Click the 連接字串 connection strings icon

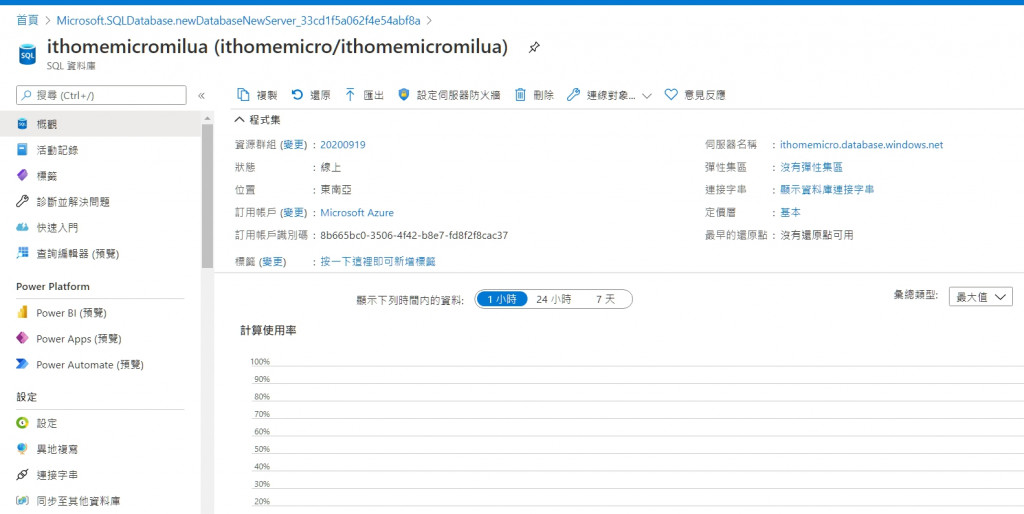(22, 475)
